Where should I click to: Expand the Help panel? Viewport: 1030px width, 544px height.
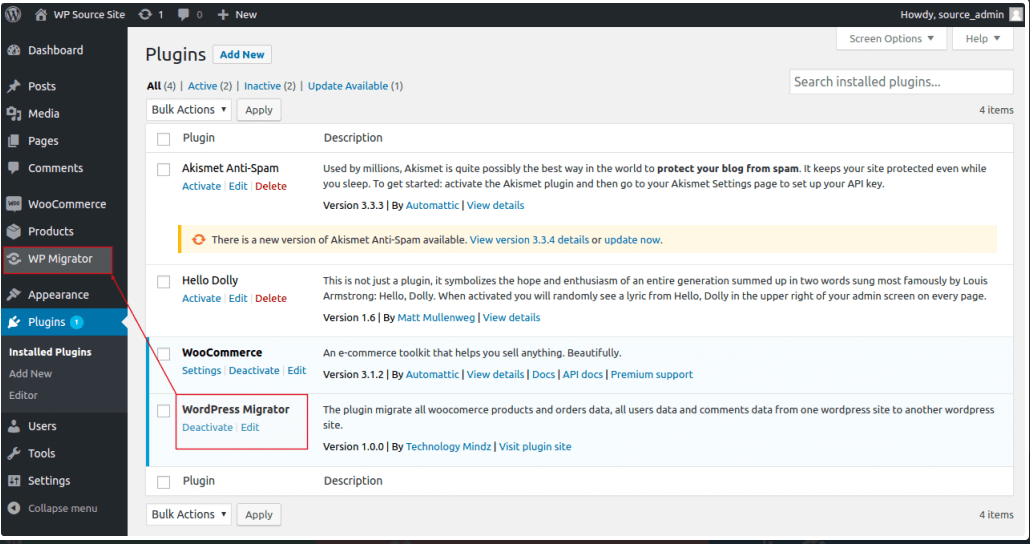[983, 39]
